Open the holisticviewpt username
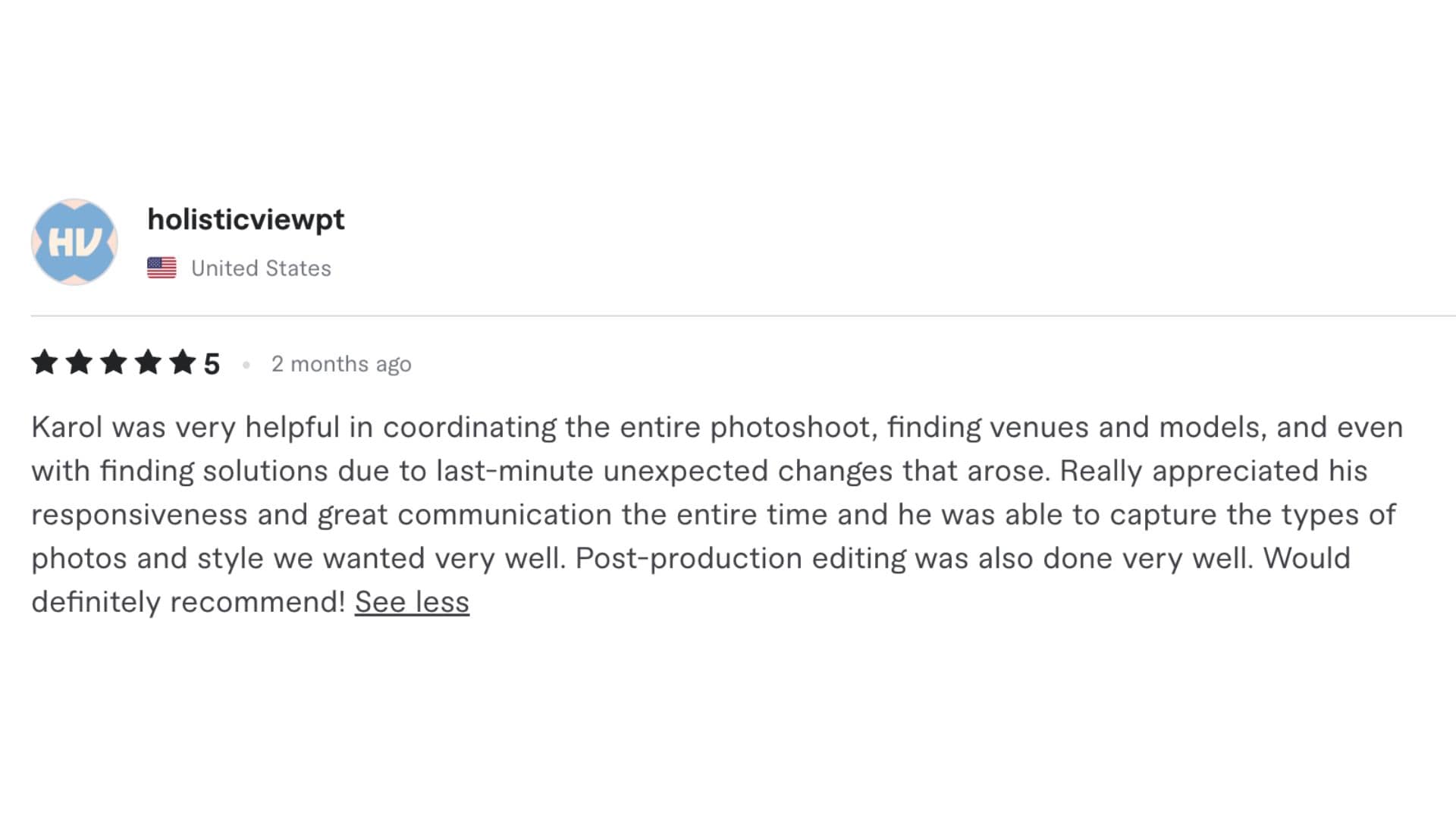The image size is (1456, 819). pos(246,219)
